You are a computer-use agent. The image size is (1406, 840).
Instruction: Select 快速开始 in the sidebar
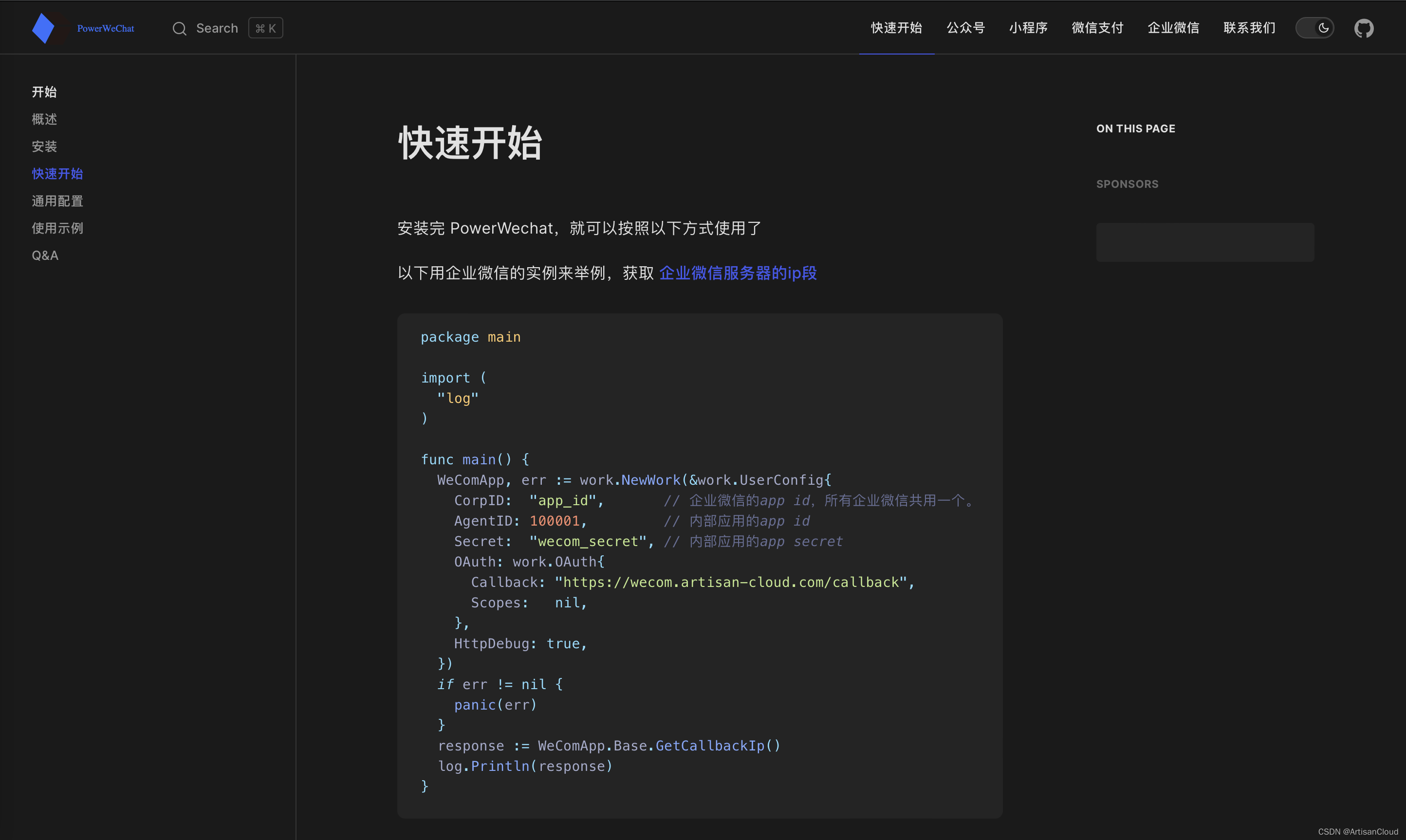coord(56,173)
